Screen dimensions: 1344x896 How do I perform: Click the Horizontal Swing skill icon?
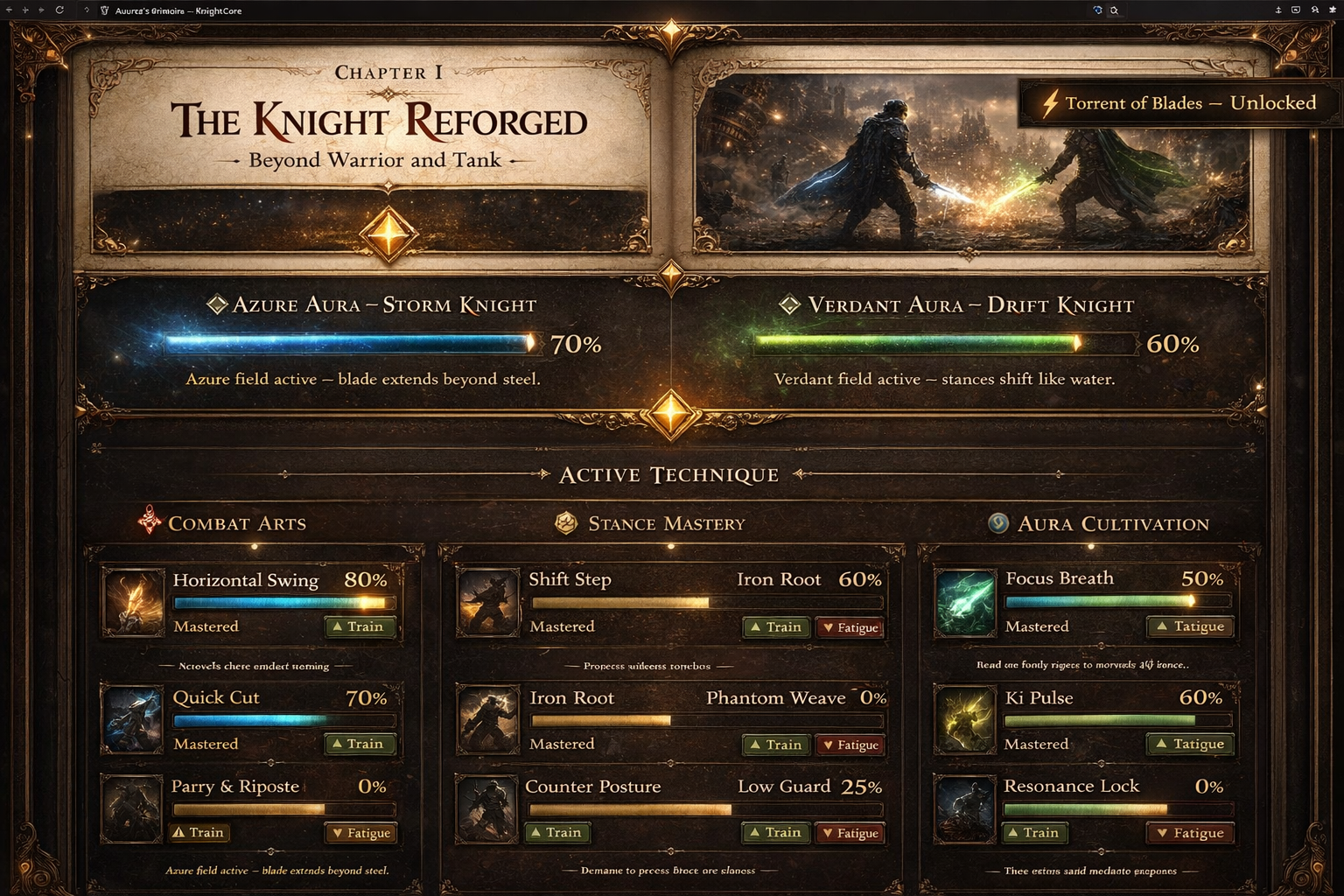[x=134, y=602]
